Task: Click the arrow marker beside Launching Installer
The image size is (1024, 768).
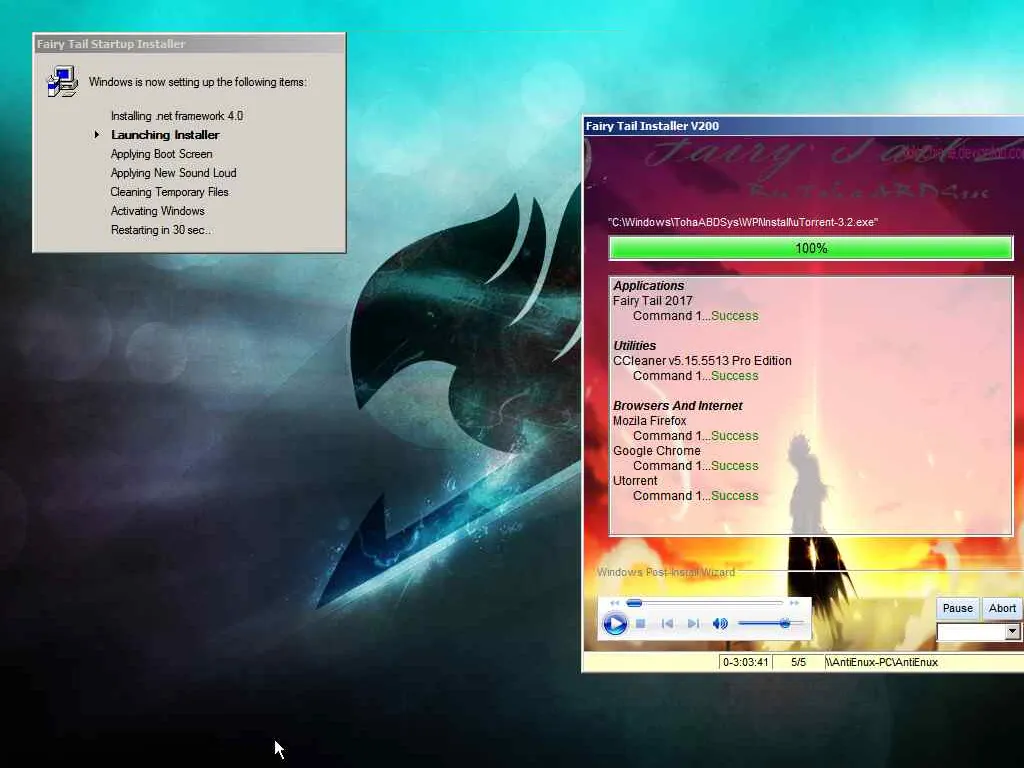Action: (x=97, y=135)
